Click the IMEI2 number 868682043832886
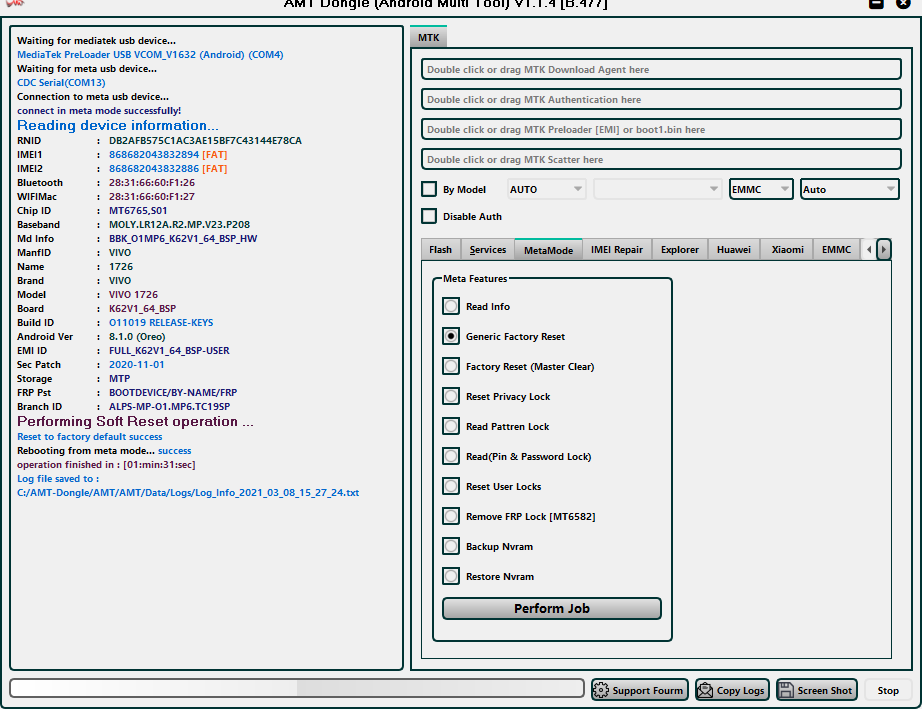Screen dimensions: 922x709 [154, 169]
